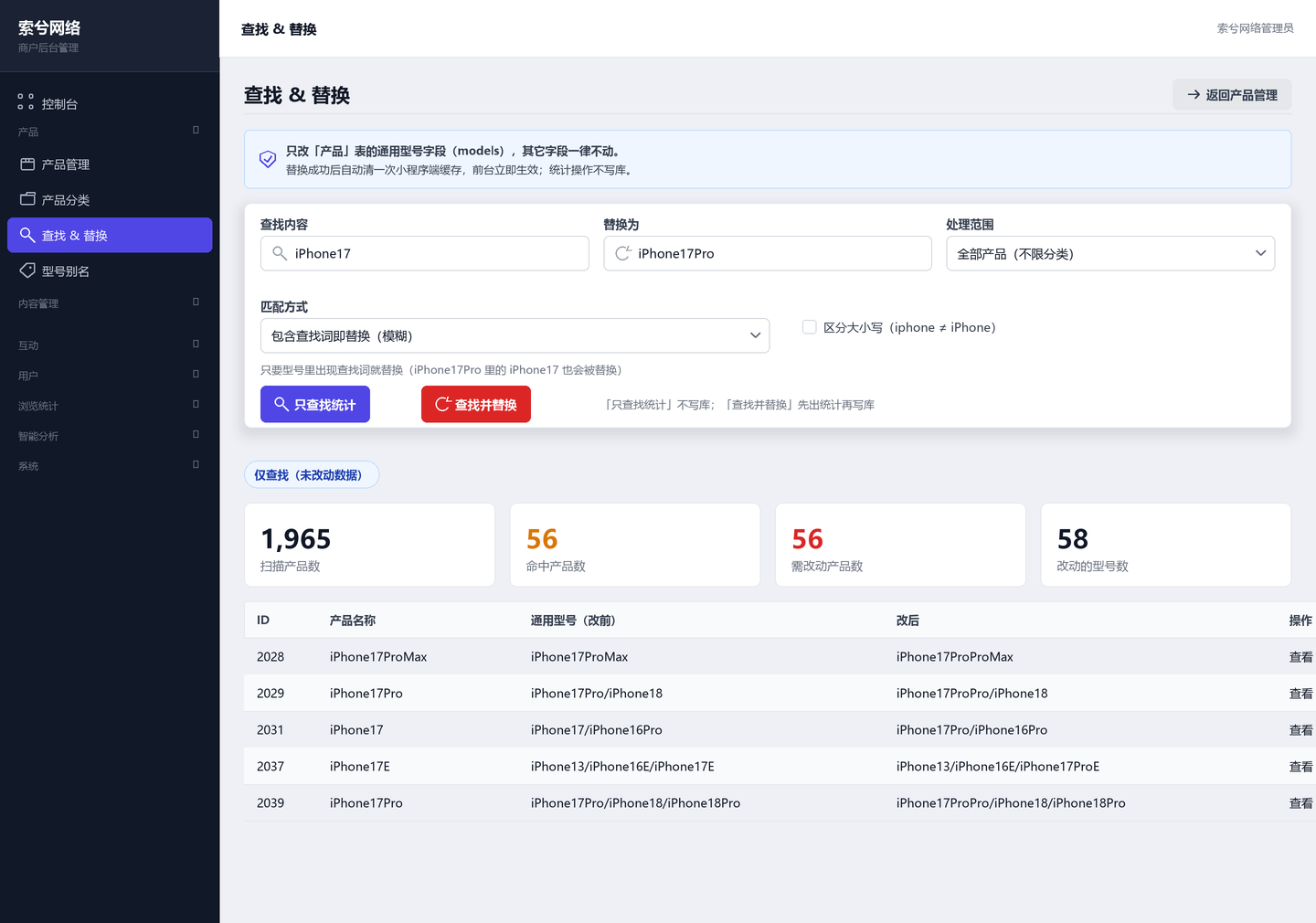Click the search icon in 查找内容 field
The height and width of the screenshot is (923, 1316).
(x=280, y=253)
